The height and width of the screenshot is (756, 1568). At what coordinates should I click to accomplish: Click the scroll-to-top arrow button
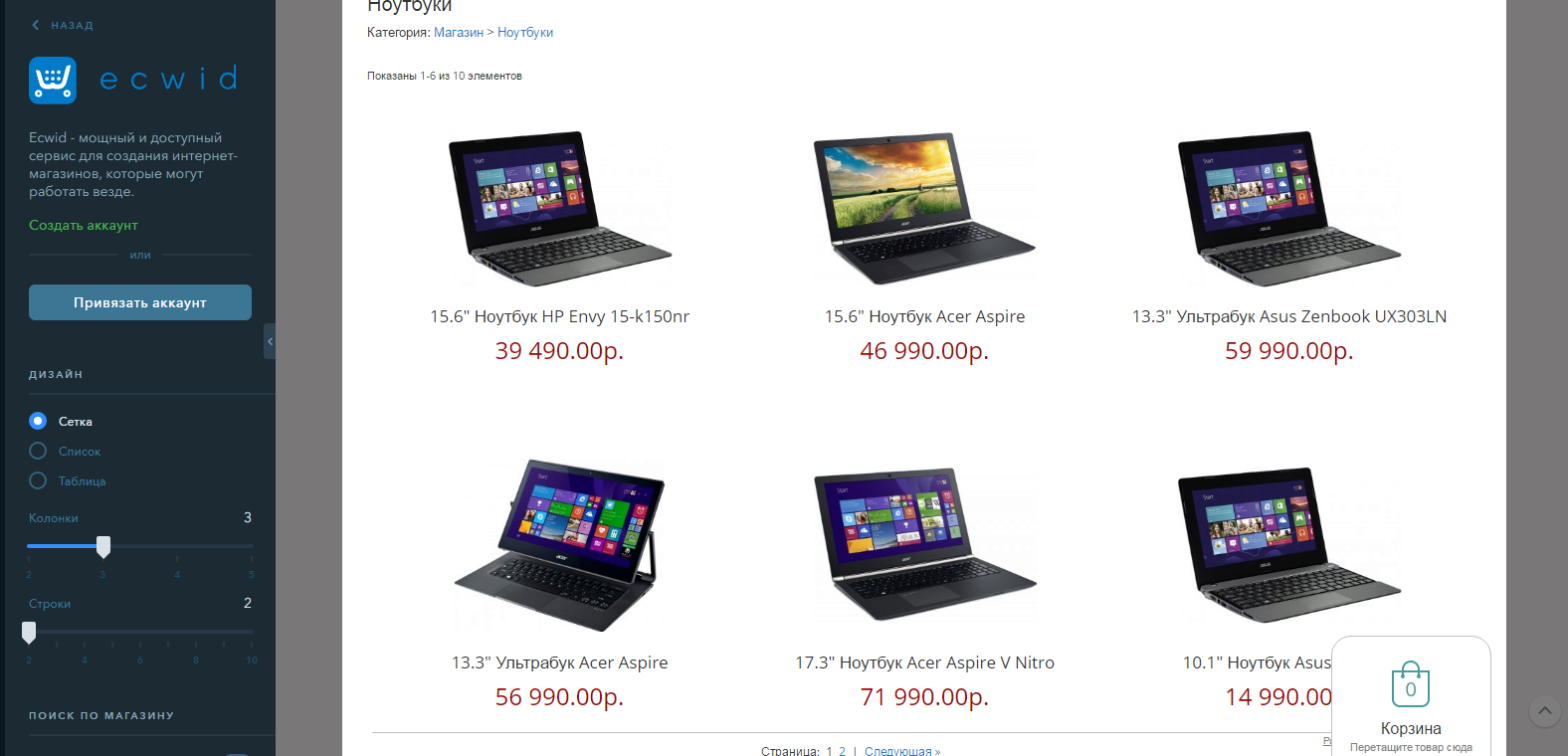coord(1544,710)
